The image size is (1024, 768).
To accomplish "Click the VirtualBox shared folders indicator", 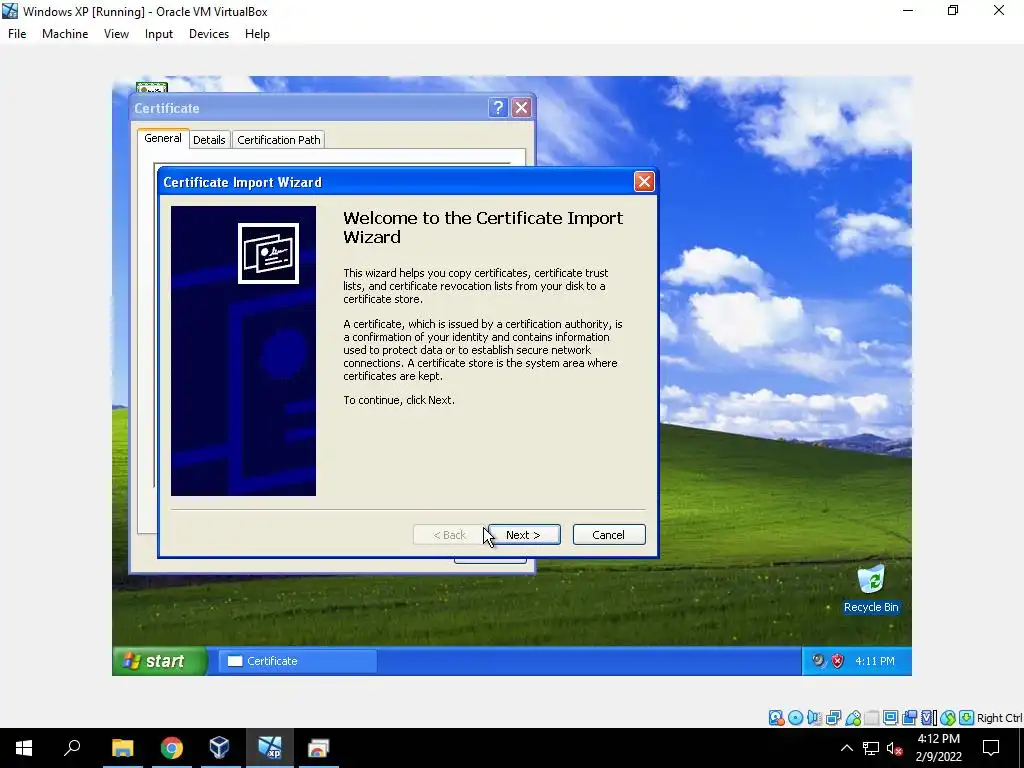I will click(872, 718).
